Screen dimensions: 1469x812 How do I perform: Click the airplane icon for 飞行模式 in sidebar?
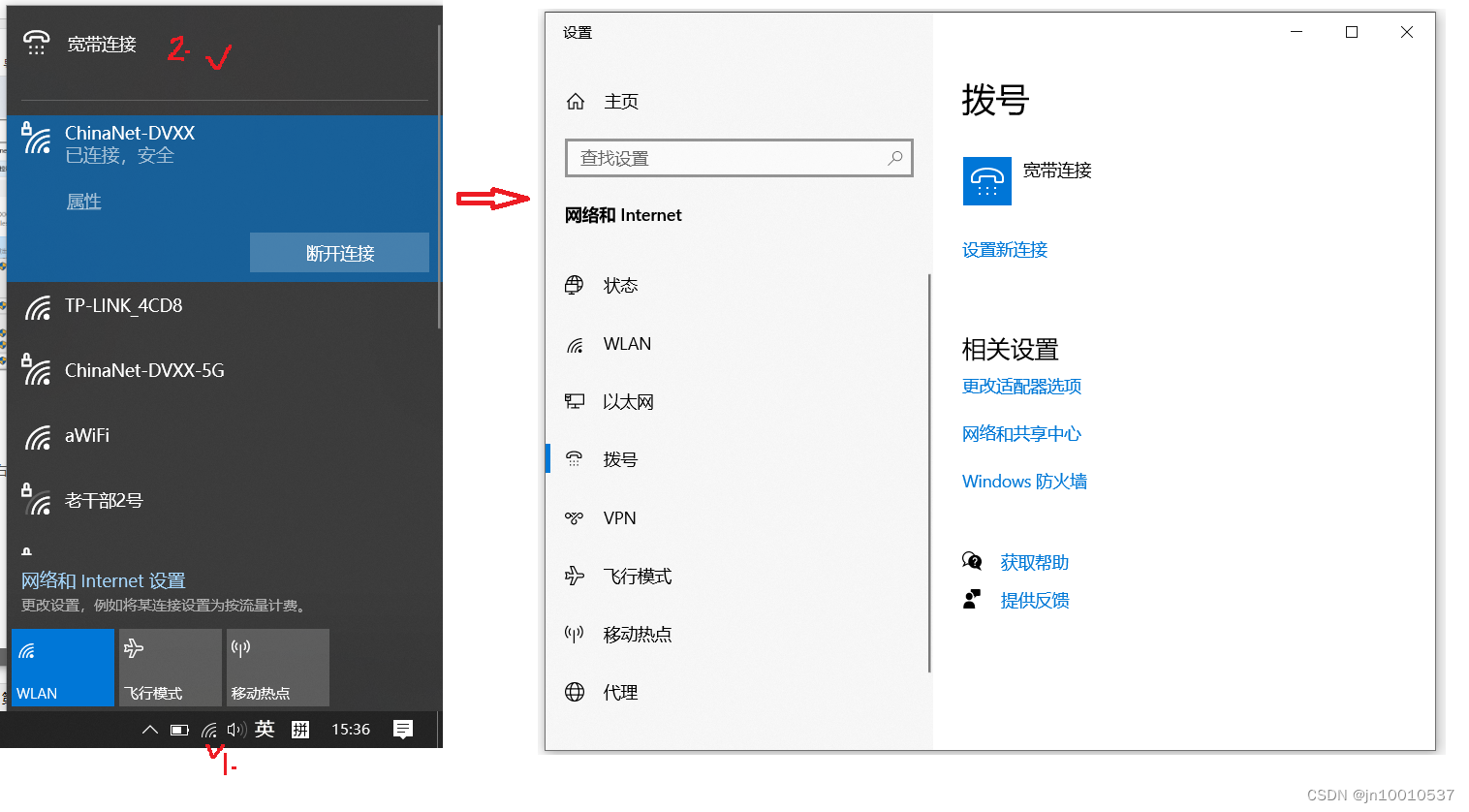[575, 576]
